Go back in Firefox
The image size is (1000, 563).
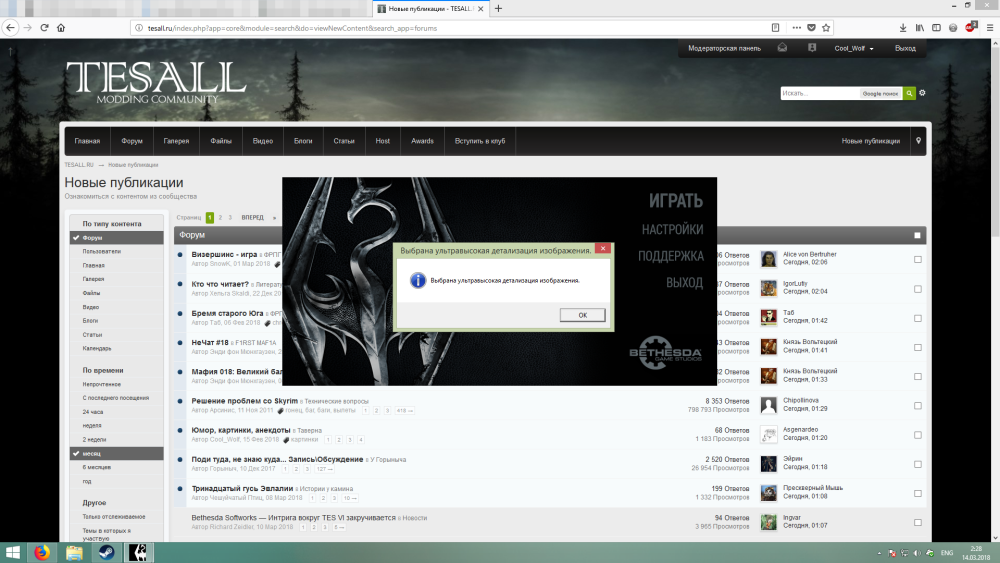point(10,27)
